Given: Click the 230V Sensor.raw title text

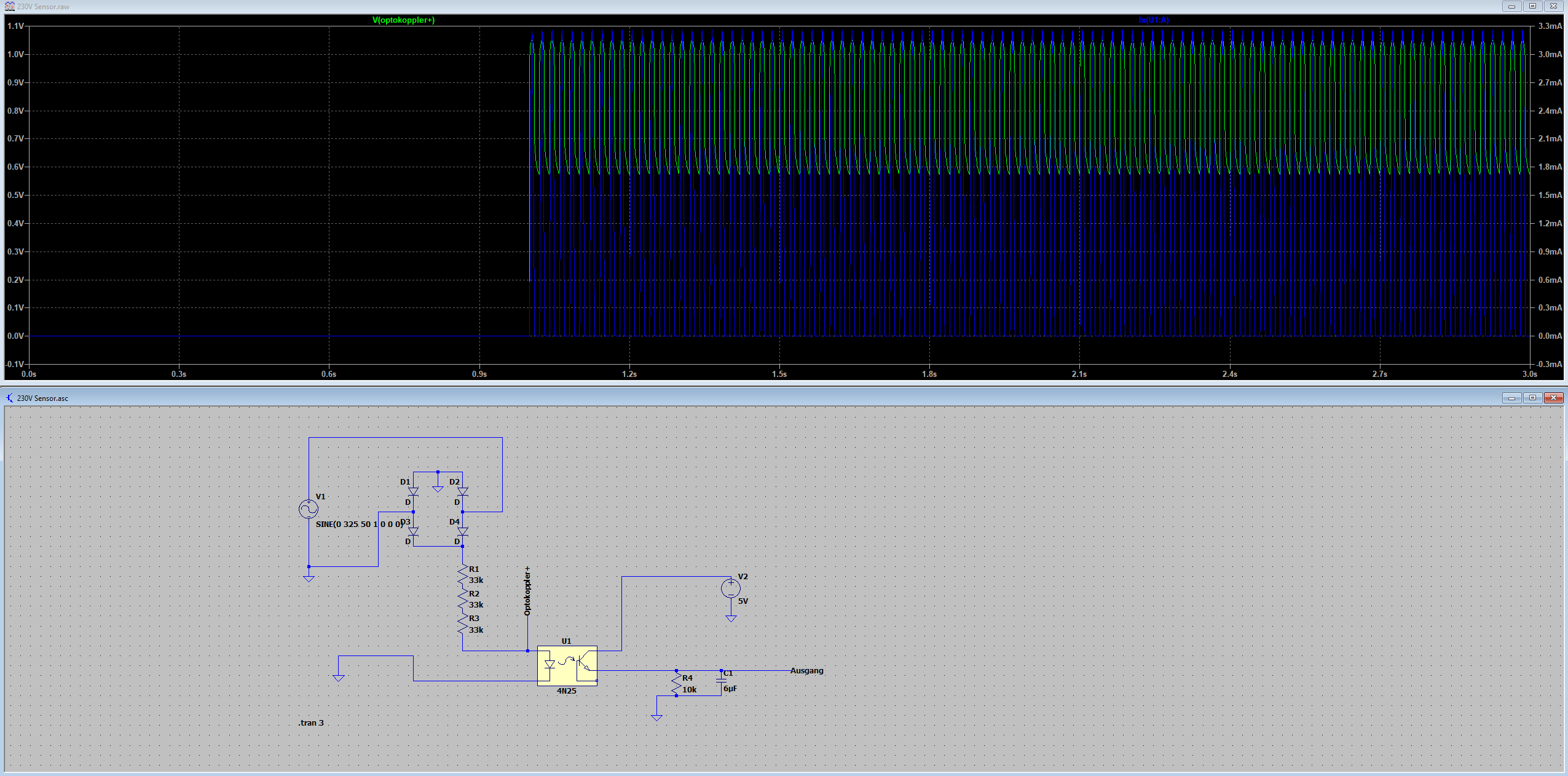Looking at the screenshot, I should click(x=43, y=7).
